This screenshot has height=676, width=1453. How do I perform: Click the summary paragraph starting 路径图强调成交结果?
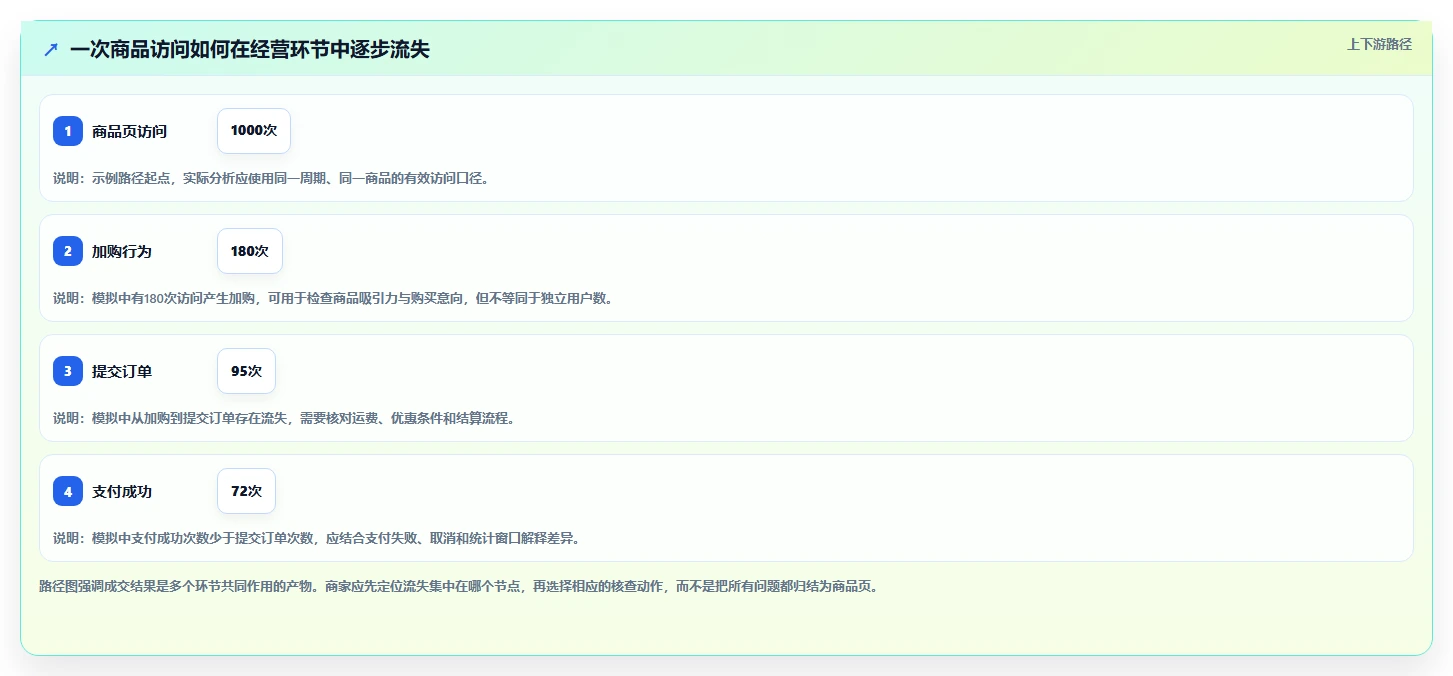[x=459, y=586]
